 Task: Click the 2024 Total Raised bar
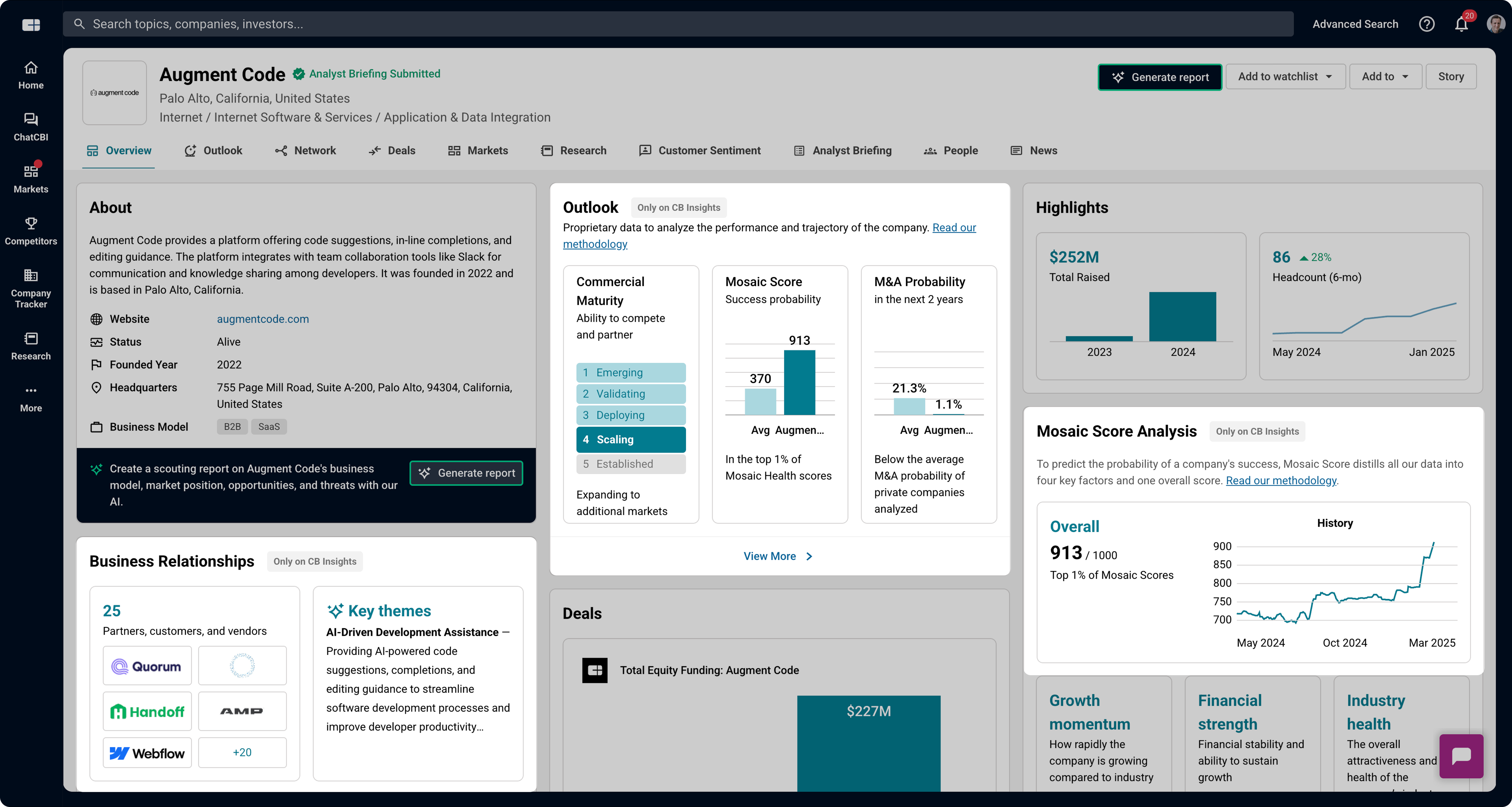point(1182,316)
